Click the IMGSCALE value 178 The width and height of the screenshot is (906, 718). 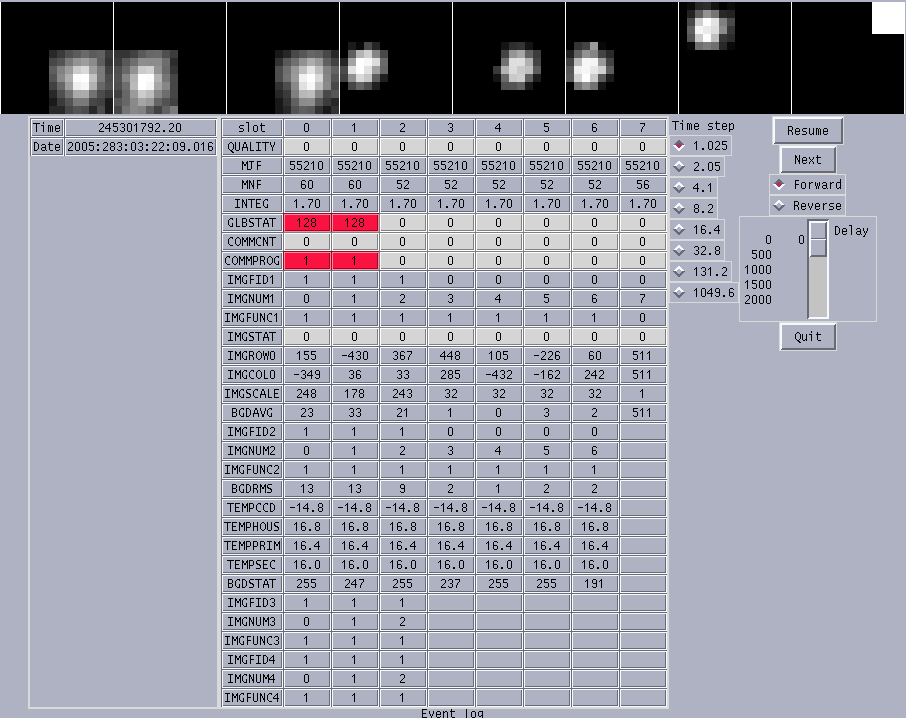pos(354,394)
